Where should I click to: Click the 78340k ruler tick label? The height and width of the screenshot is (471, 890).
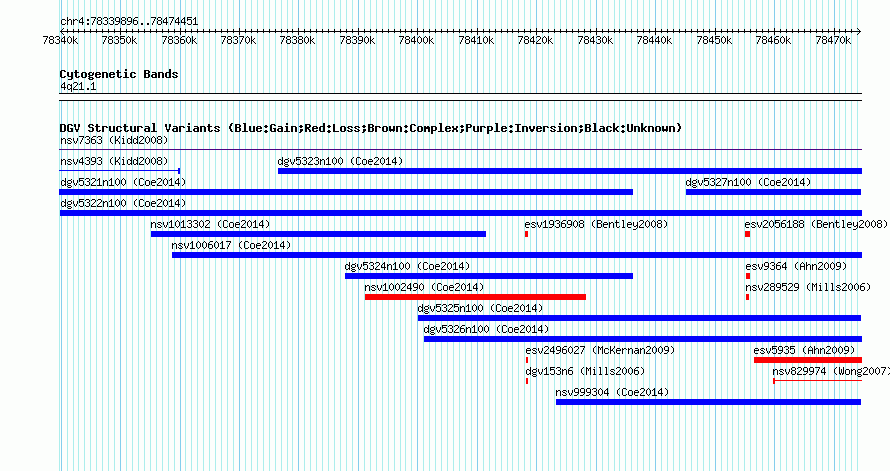60,40
